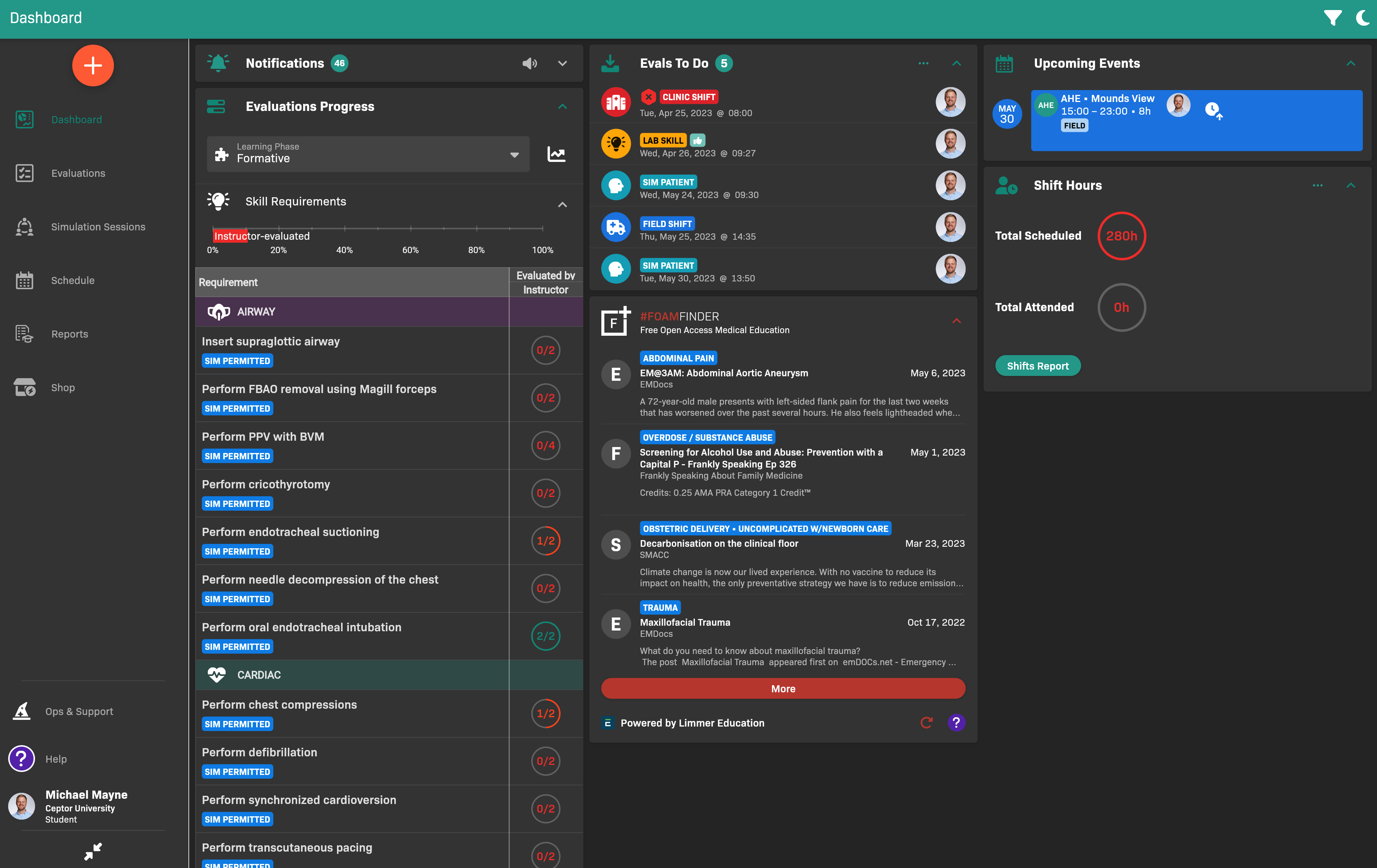Open the Learning Phase Formative dropdown

pyautogui.click(x=368, y=154)
